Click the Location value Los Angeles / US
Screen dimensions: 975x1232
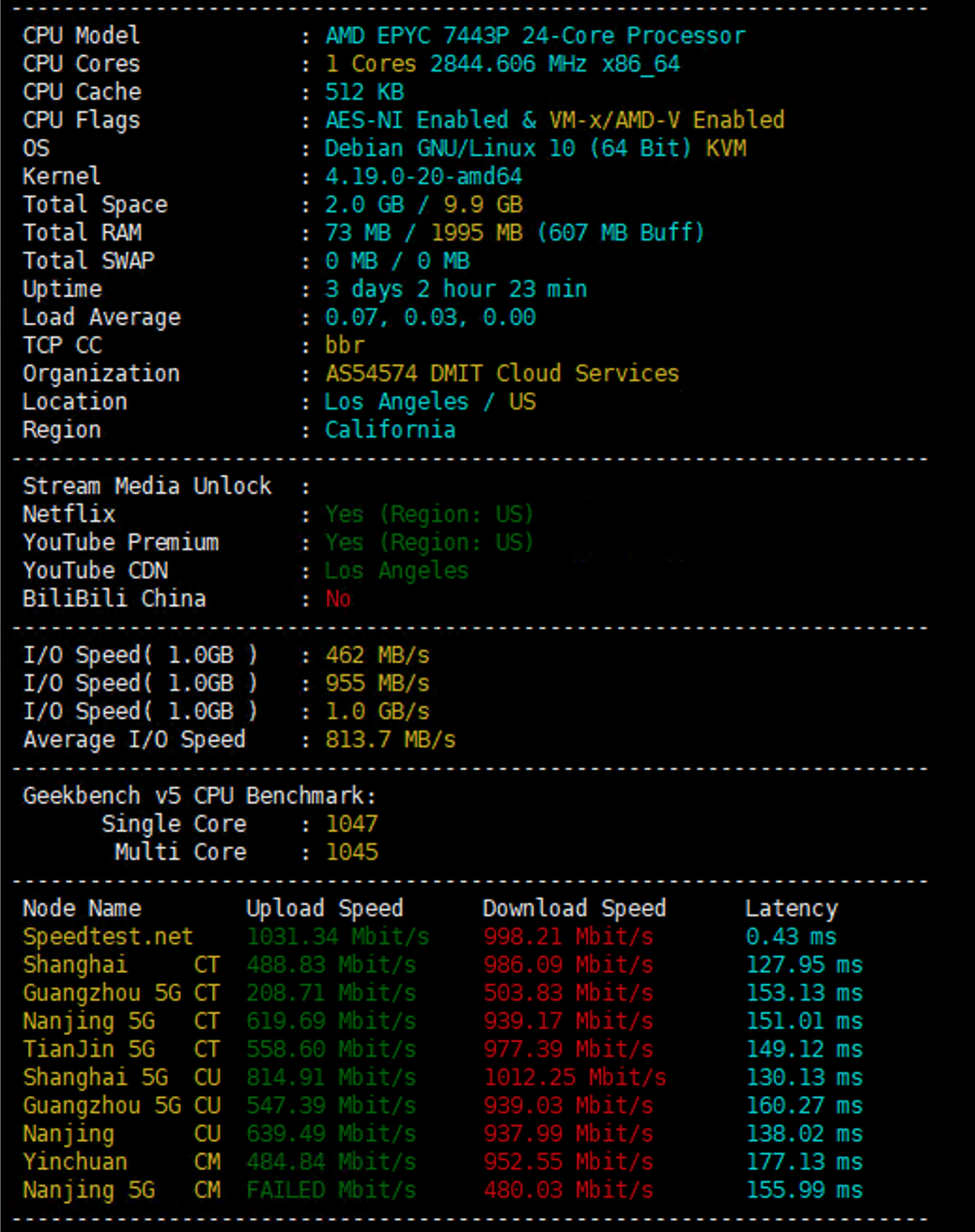[x=429, y=402]
